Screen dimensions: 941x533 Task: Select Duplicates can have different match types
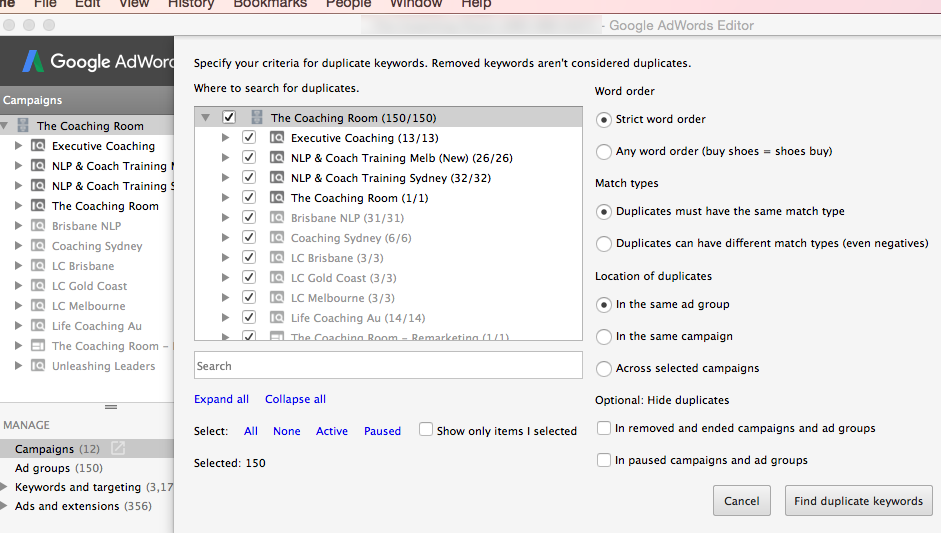click(x=604, y=244)
